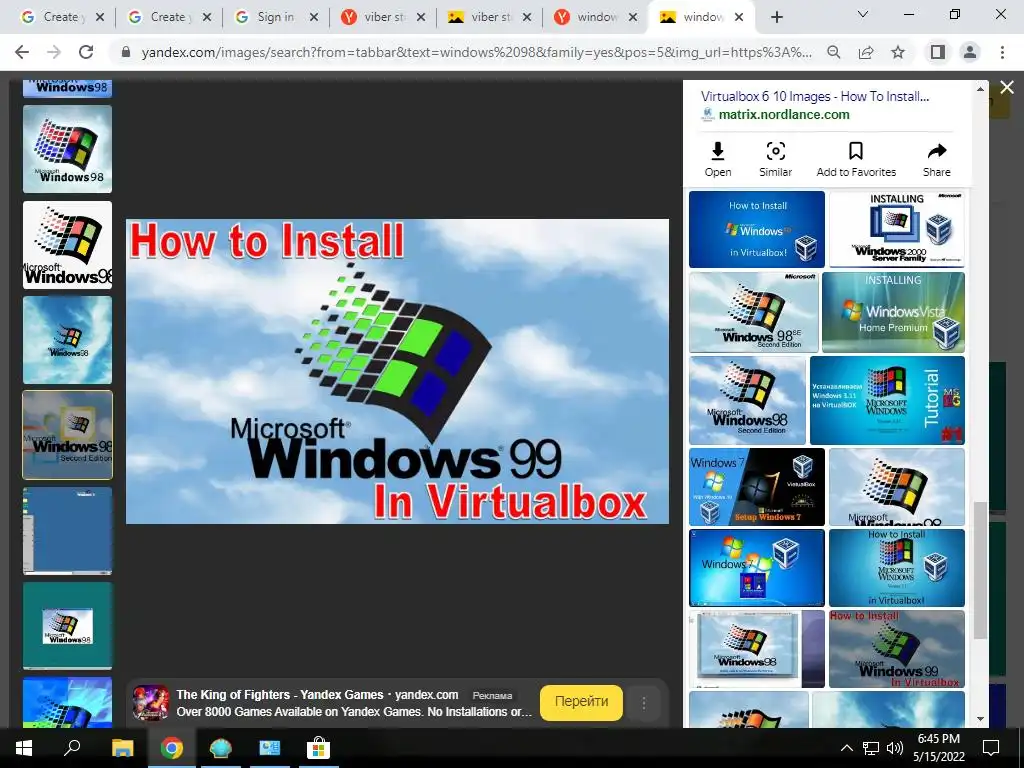Open Chrome profile avatar menu
1024x768 pixels.
pos(970,52)
